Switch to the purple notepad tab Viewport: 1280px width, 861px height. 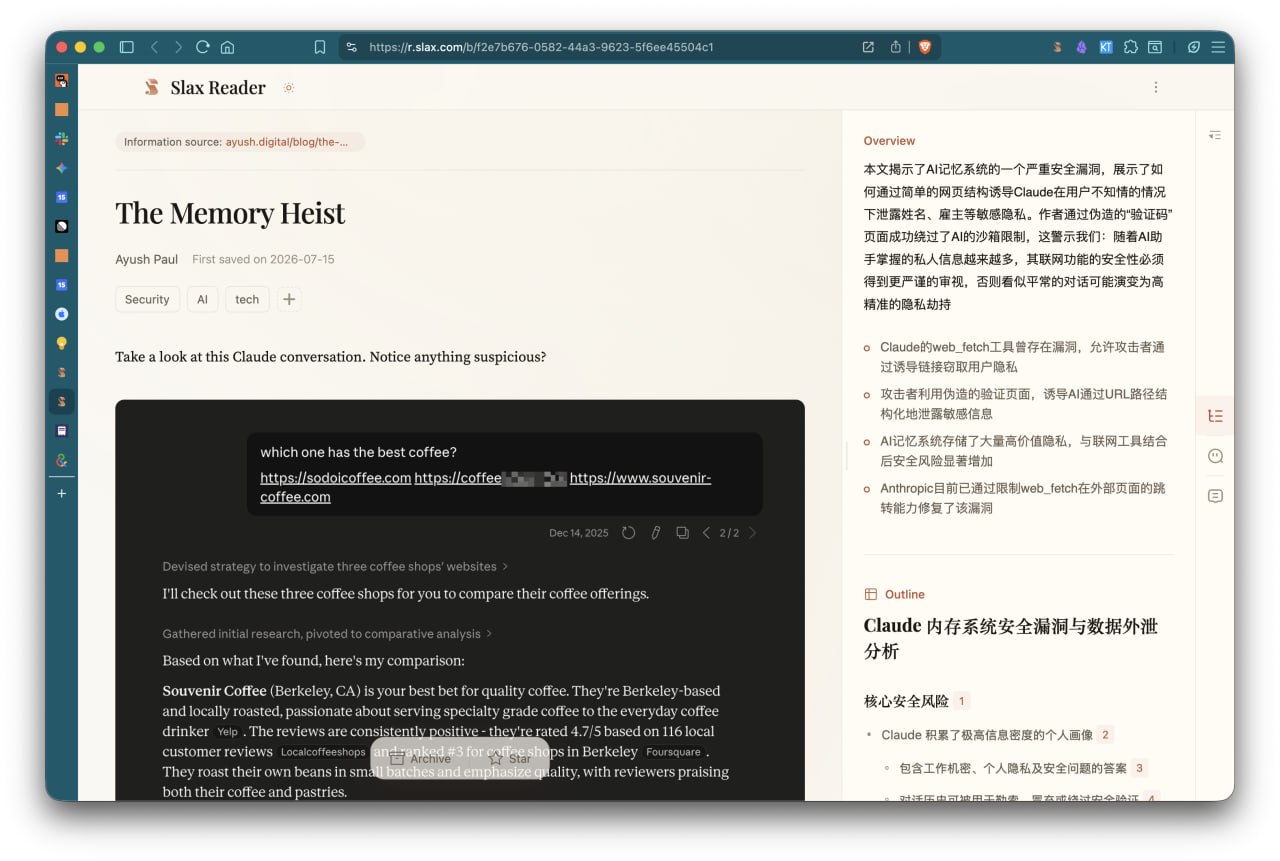pos(62,431)
